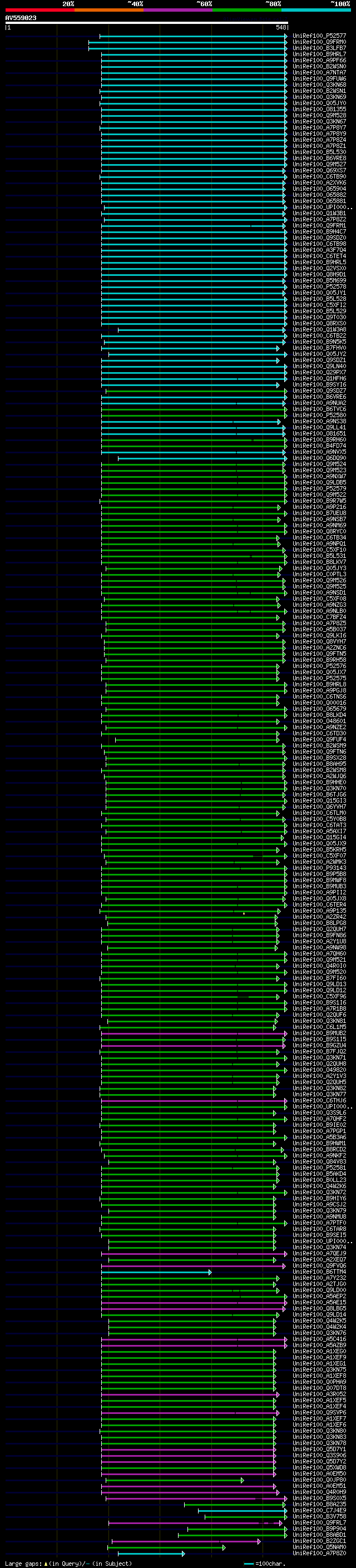
Task: Select the UniRef100_Q3KN69 label
Action: (x=319, y=97)
